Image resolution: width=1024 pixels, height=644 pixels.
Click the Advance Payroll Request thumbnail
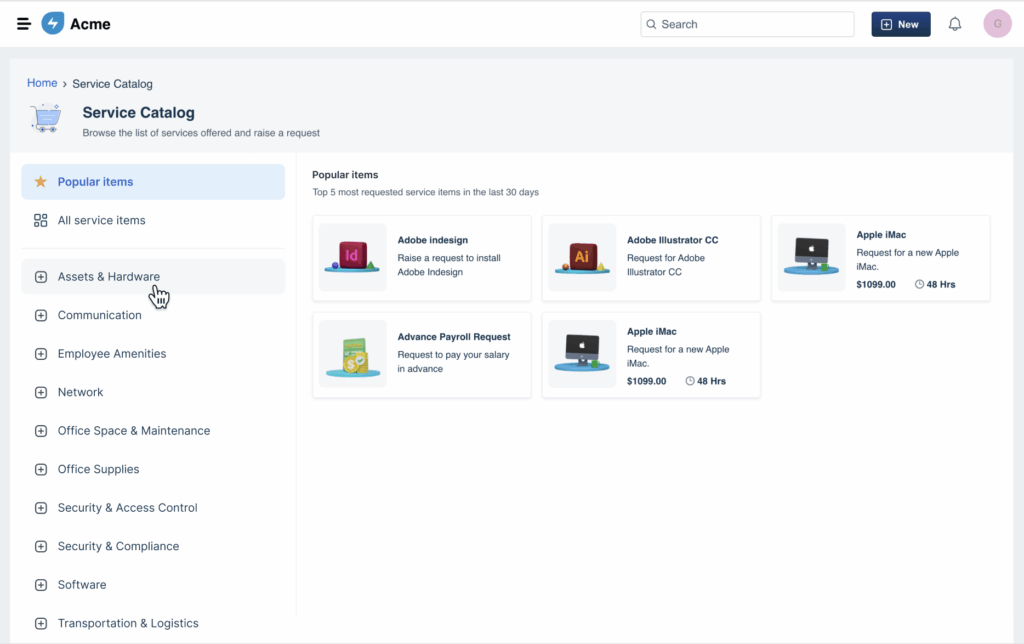(352, 355)
